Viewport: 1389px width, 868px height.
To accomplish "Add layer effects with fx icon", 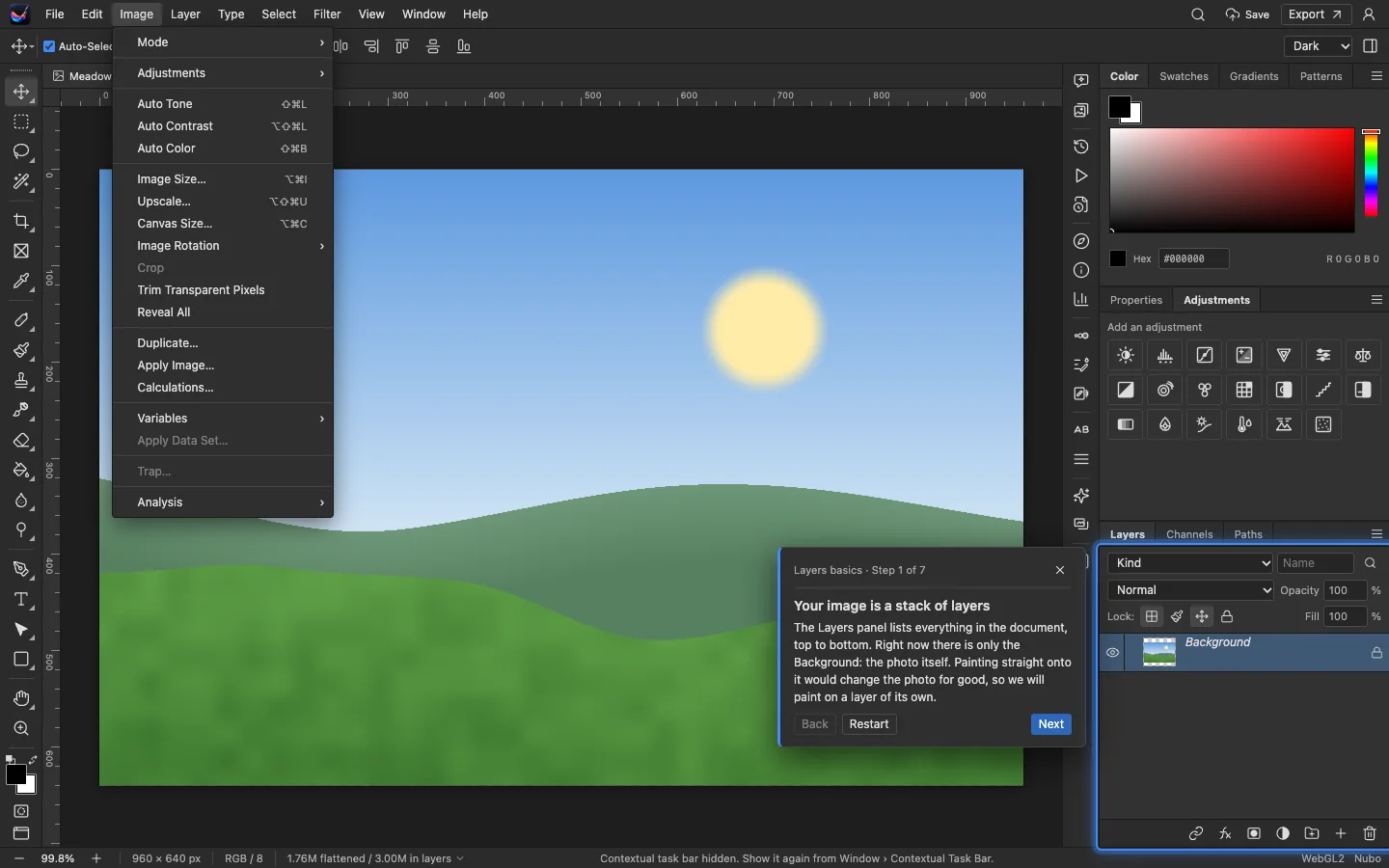I will (1225, 833).
